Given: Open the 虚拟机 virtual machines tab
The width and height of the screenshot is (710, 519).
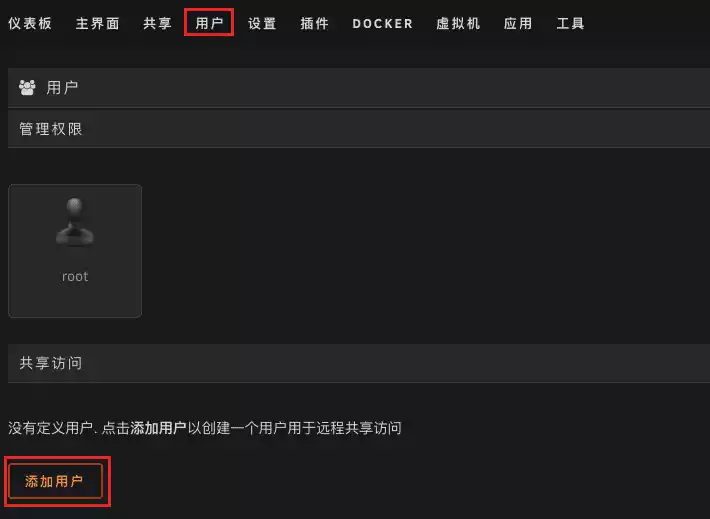Looking at the screenshot, I should point(458,23).
